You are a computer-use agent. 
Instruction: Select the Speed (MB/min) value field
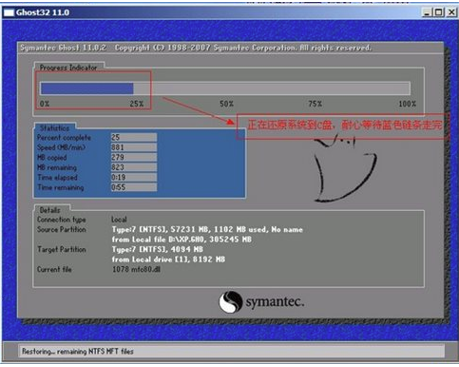coord(134,147)
